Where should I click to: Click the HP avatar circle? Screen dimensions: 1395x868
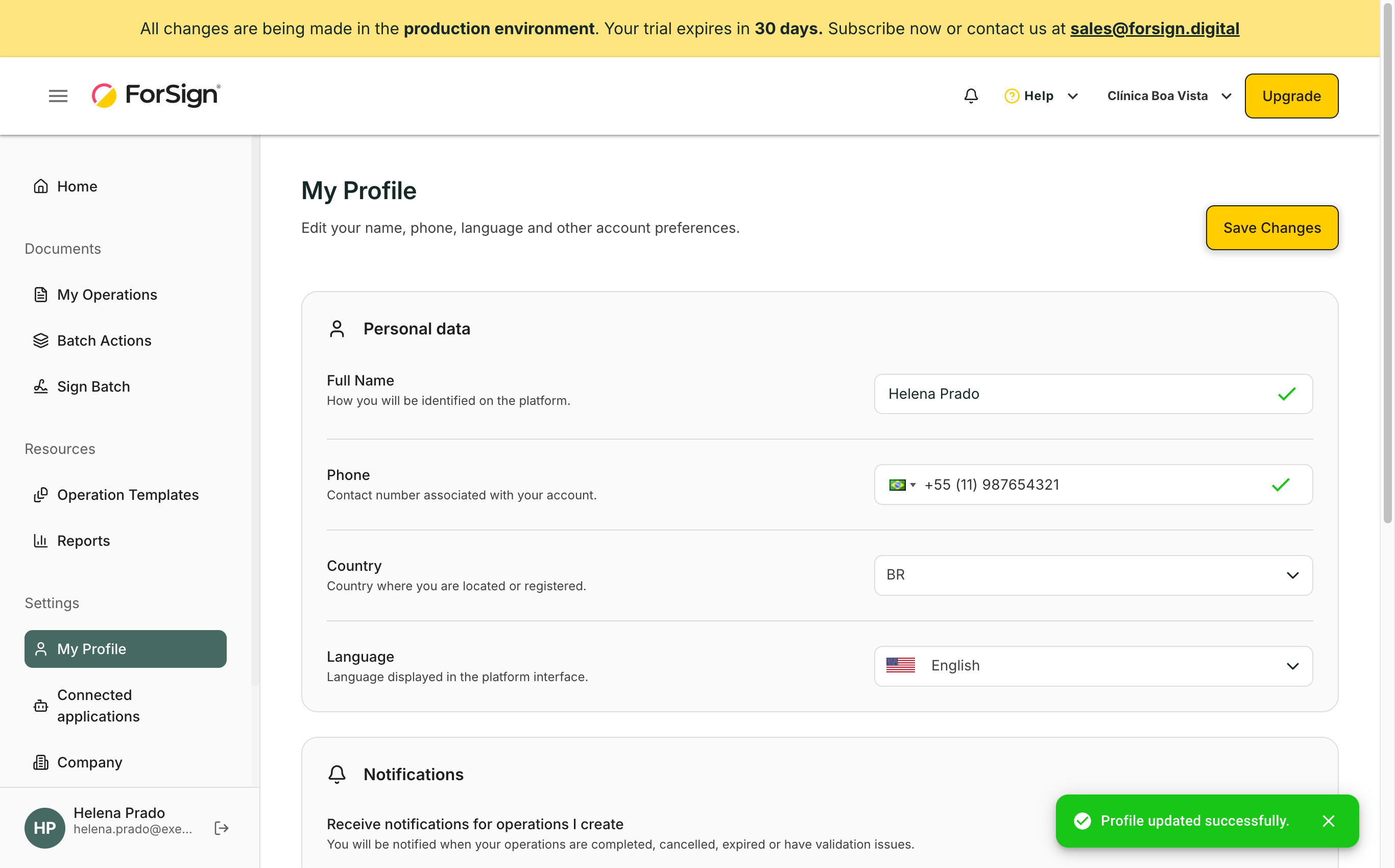[x=45, y=828]
